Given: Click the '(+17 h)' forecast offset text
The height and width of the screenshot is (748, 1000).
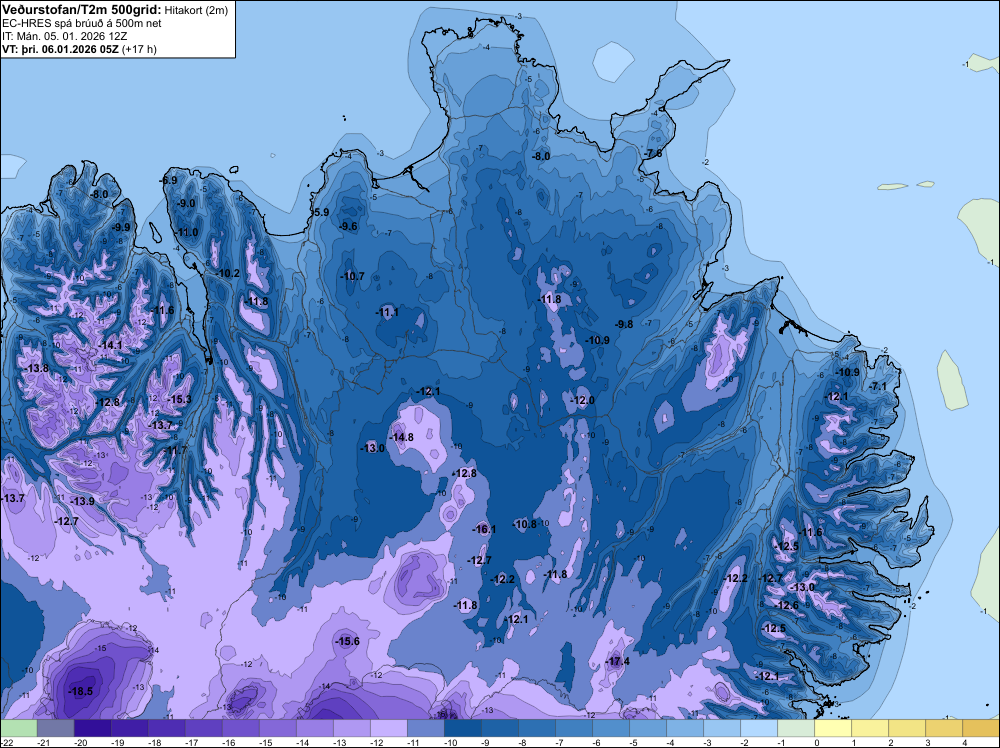Looking at the screenshot, I should click(139, 48).
